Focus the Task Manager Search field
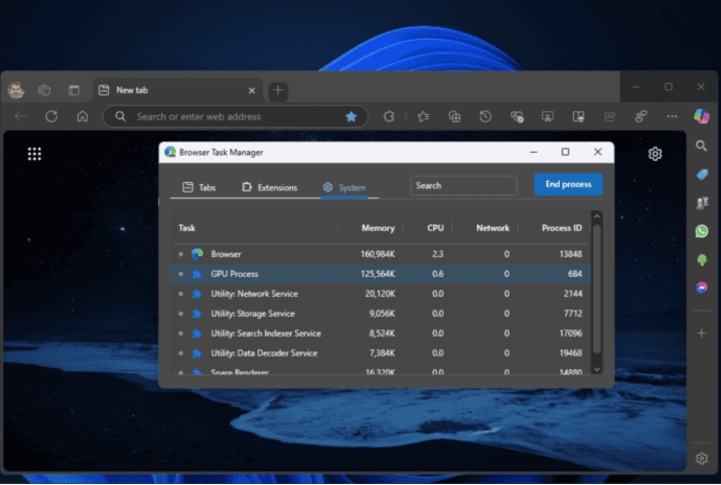Image resolution: width=721 pixels, height=485 pixels. point(463,185)
